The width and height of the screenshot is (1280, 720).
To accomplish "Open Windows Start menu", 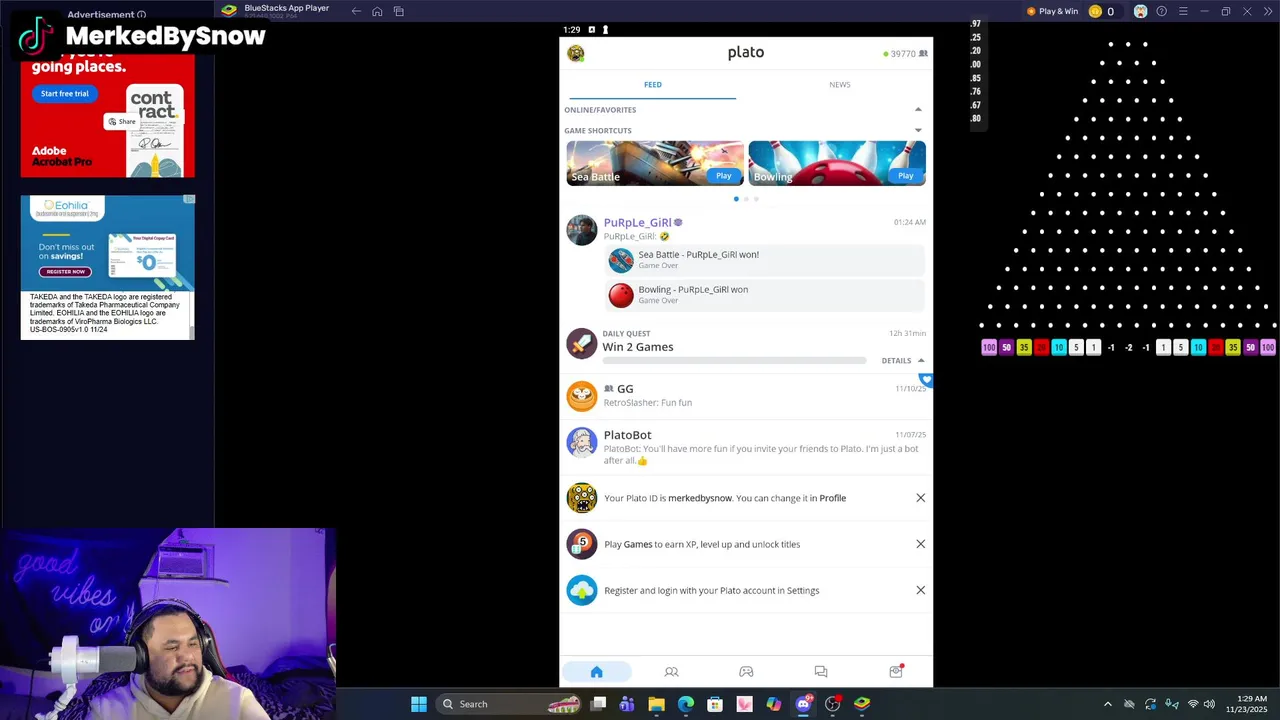I will [419, 704].
